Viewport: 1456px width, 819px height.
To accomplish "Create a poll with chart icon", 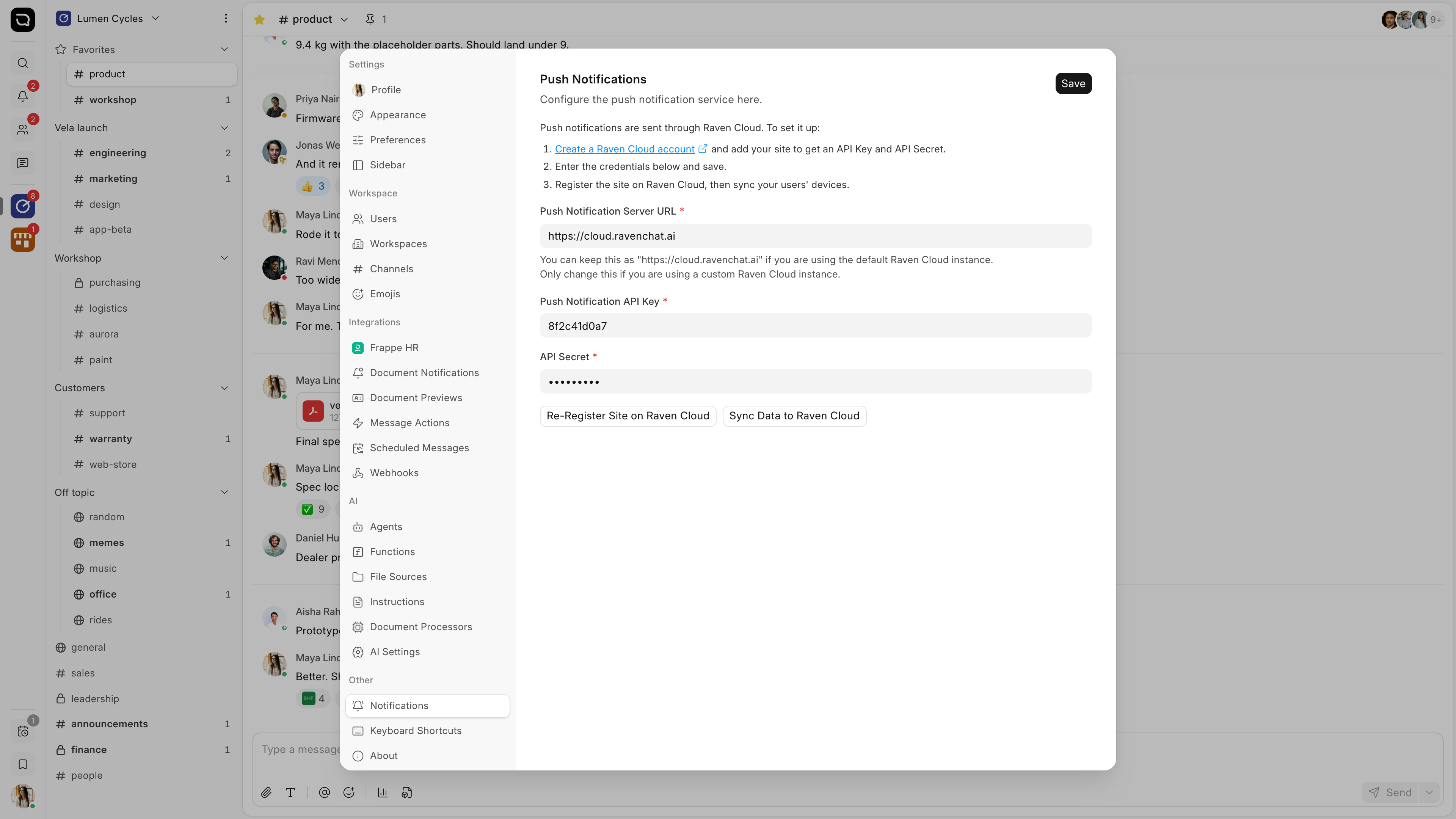I will pyautogui.click(x=383, y=792).
